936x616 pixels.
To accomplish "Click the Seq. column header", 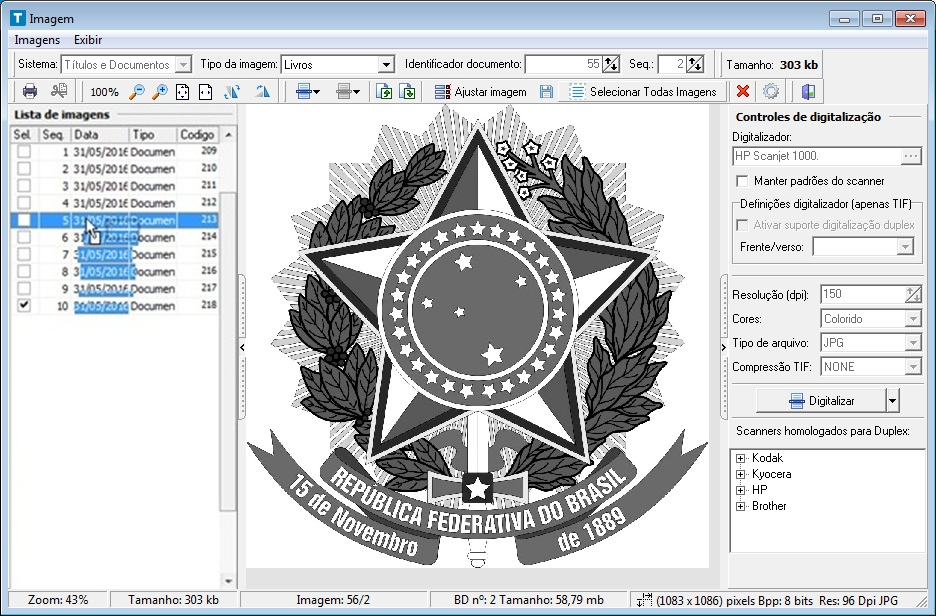I will point(55,135).
